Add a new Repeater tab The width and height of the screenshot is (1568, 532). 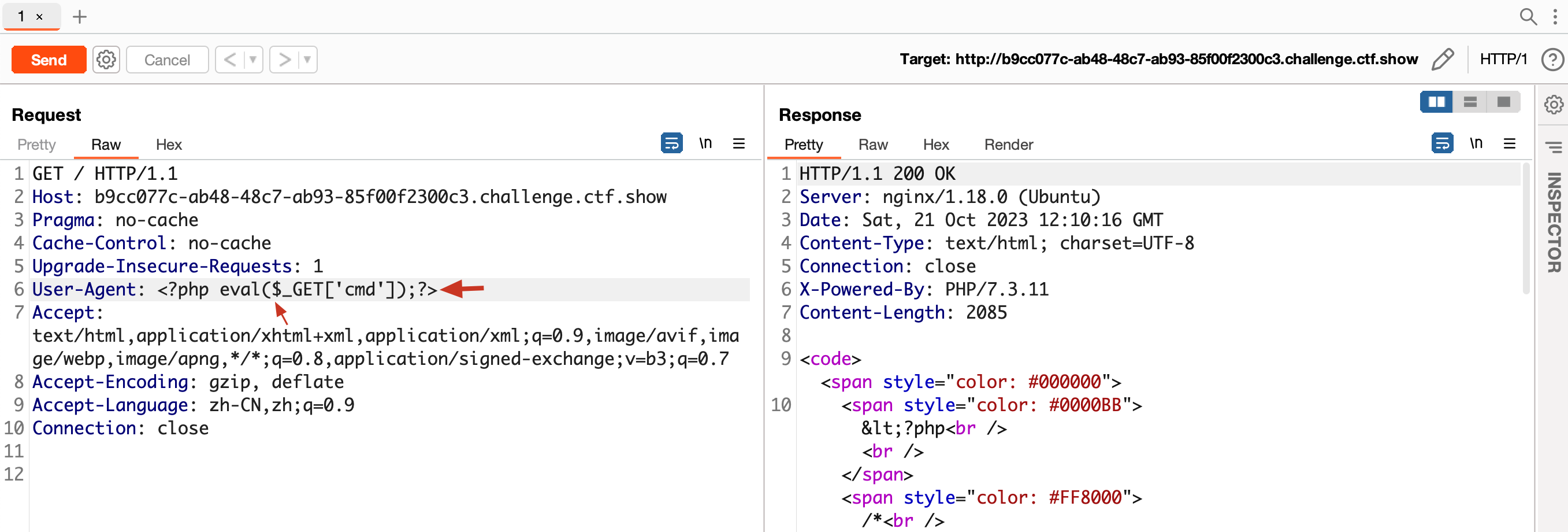pos(80,16)
